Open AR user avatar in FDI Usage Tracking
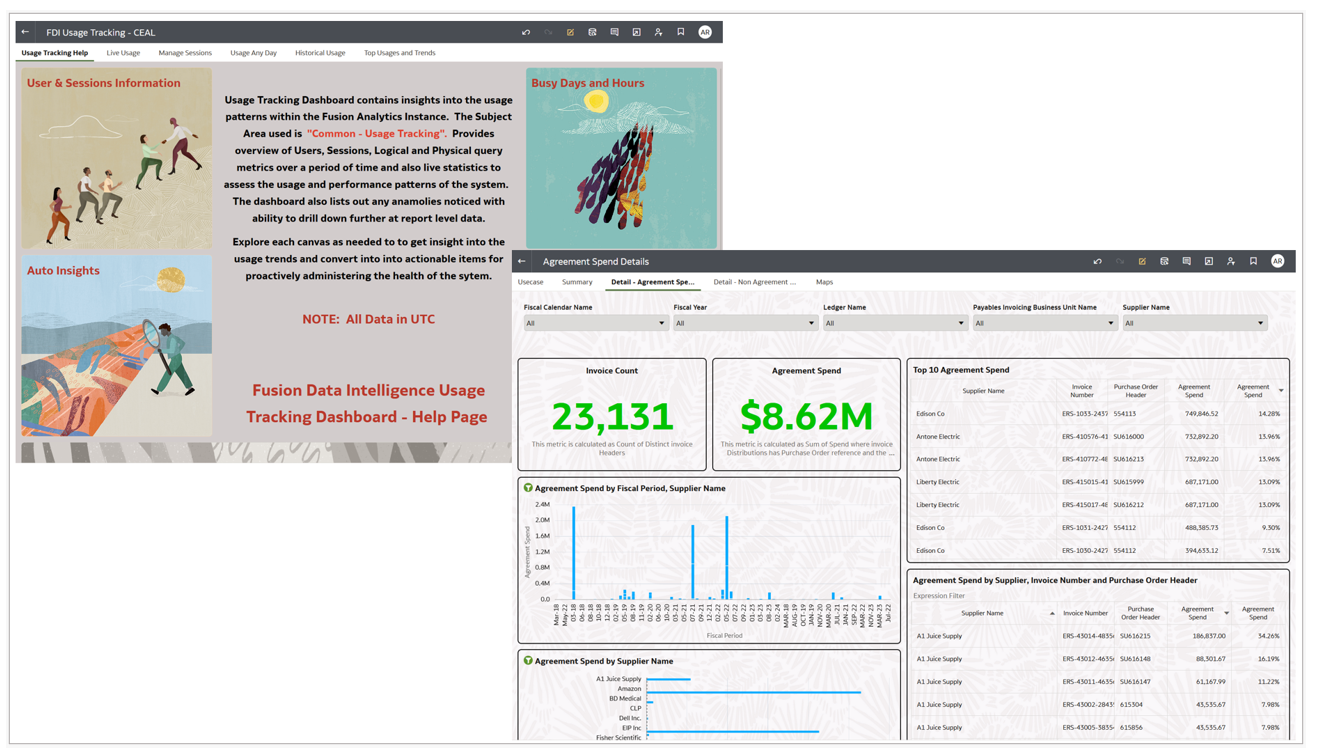Screen dimensions: 1319x755 coord(705,32)
